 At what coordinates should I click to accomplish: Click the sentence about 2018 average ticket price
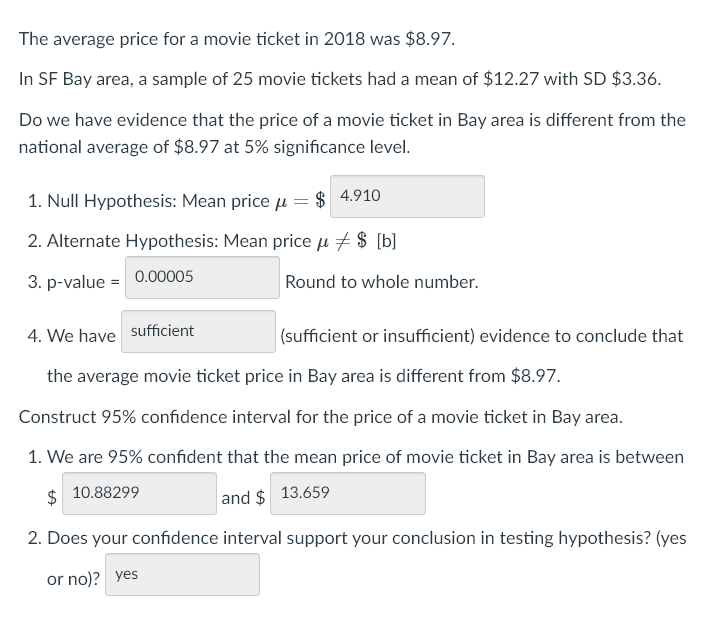tap(237, 39)
